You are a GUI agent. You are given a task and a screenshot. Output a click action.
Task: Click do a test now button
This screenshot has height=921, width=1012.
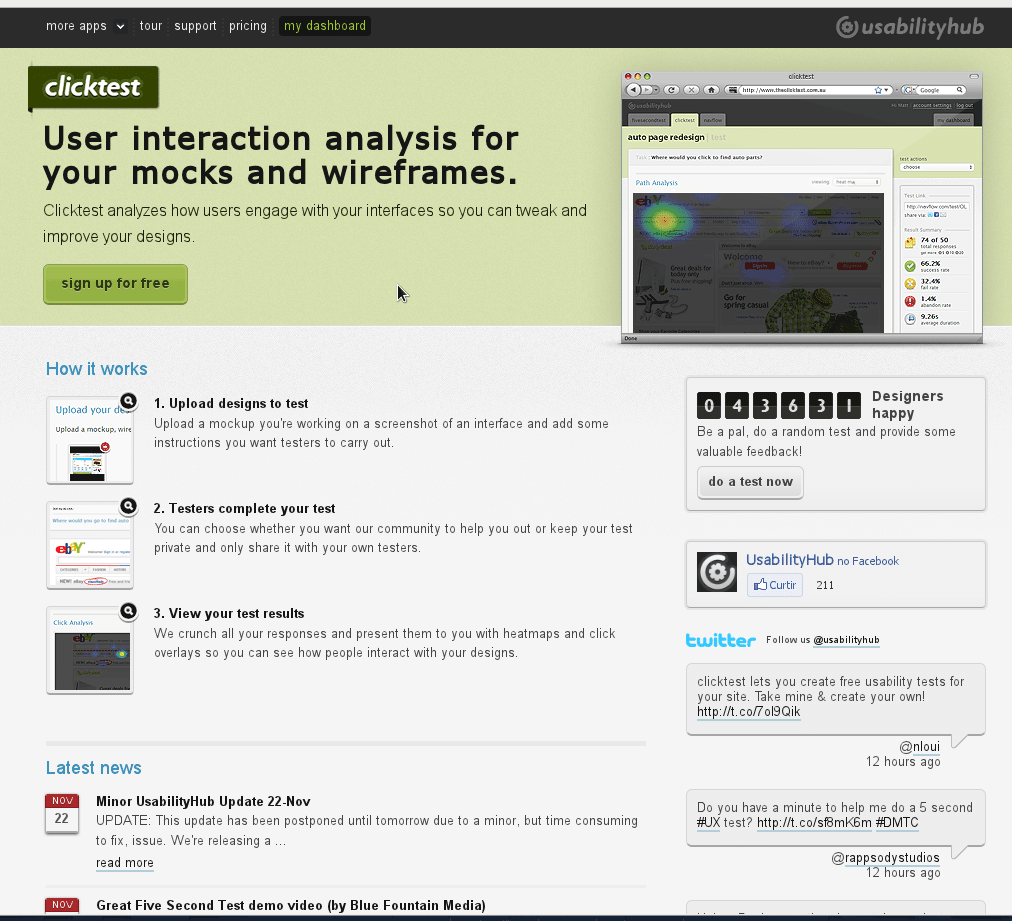point(750,482)
